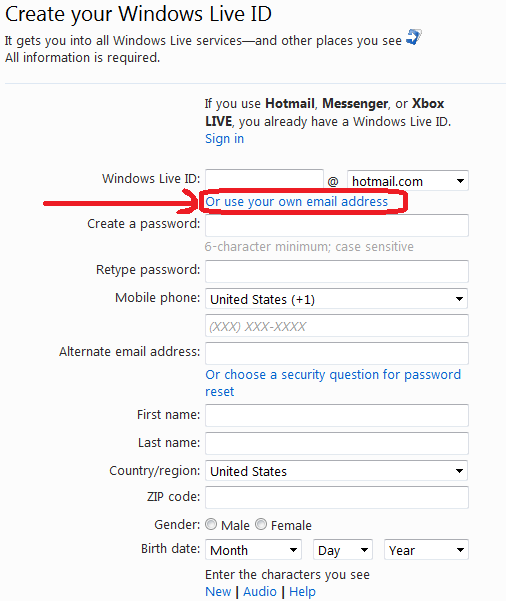Screen dimensions: 506x601
Task: Open the hotmail.com domain dropdown
Action: tap(407, 181)
